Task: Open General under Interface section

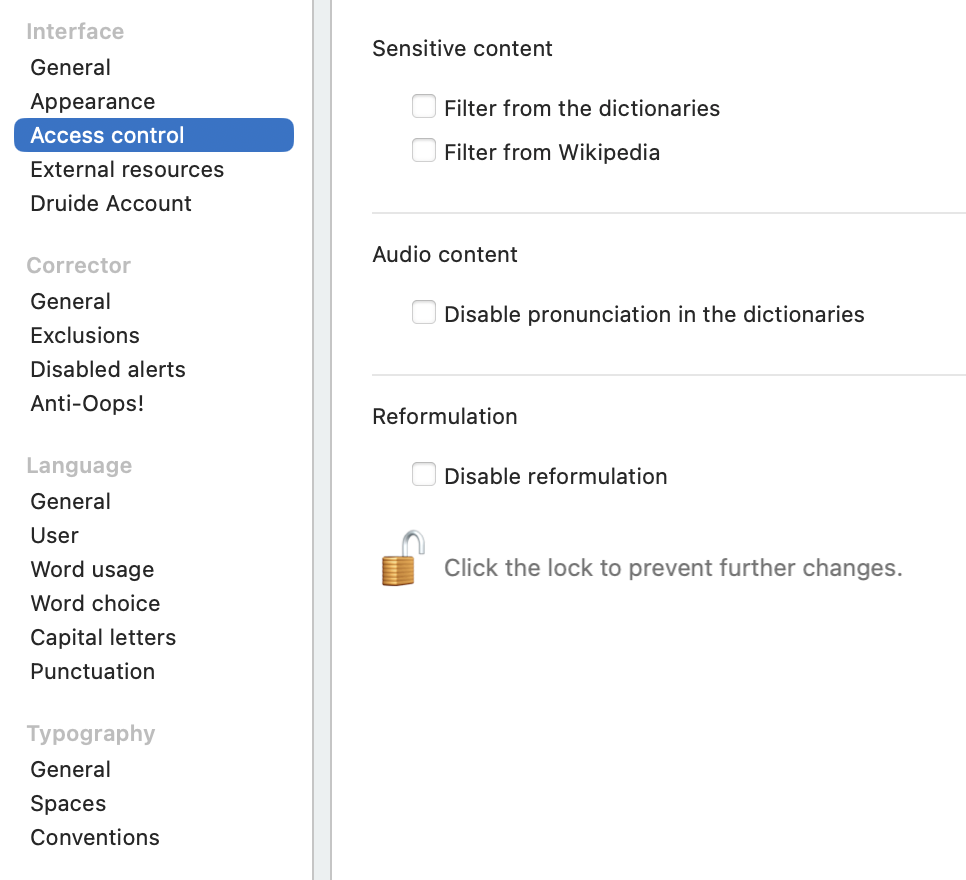Action: tap(70, 68)
